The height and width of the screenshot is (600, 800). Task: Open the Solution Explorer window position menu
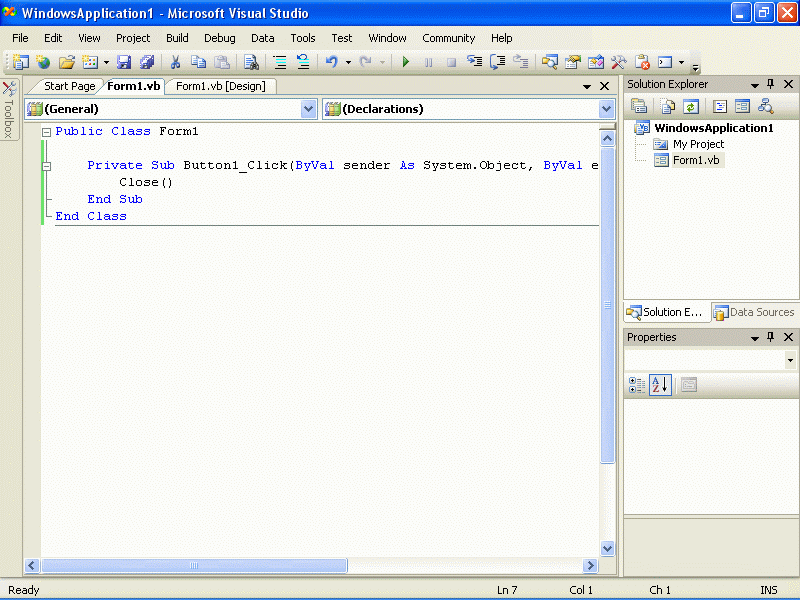(755, 85)
